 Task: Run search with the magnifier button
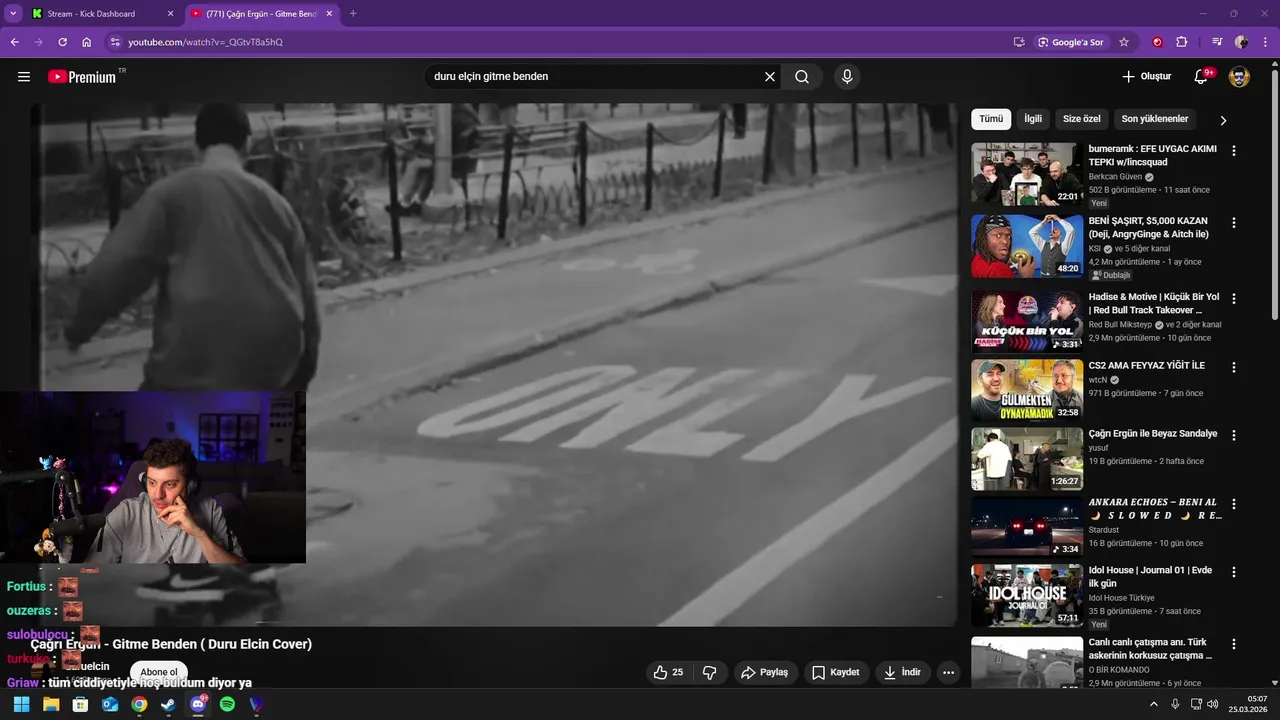tap(802, 77)
